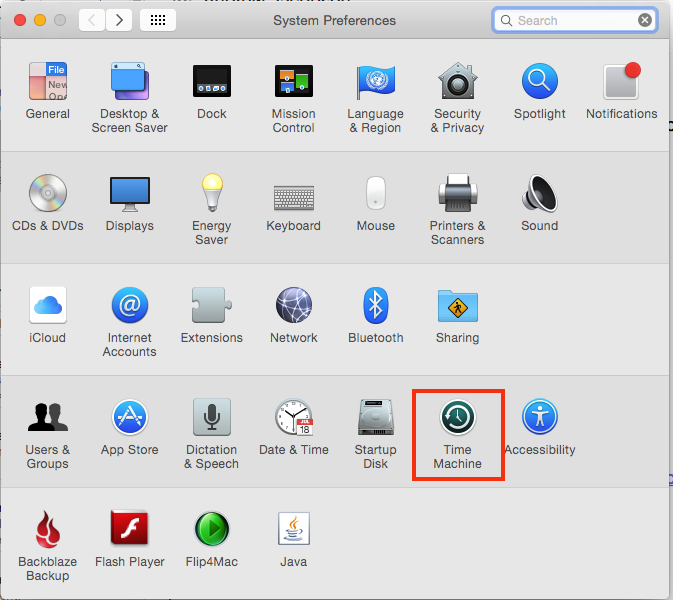Click the Show All grid button
This screenshot has width=673, height=600.
coord(158,20)
